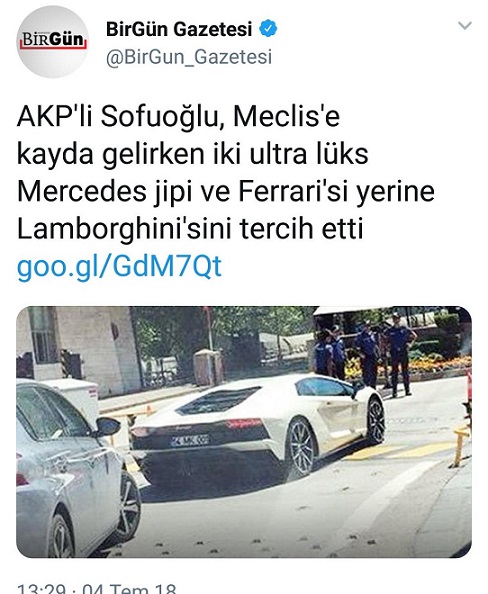488x594 pixels.
Task: Click the Lamborghini license plate in the photo
Action: [189, 441]
